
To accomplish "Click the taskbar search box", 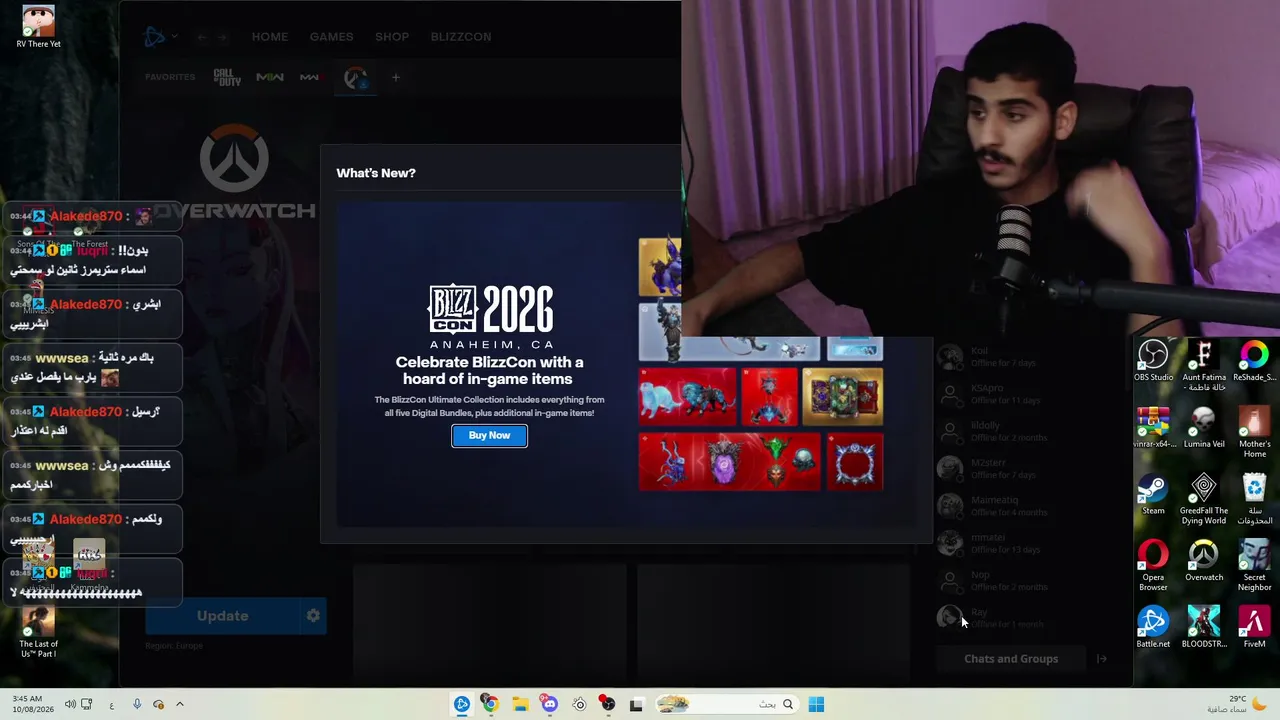I will (727, 705).
